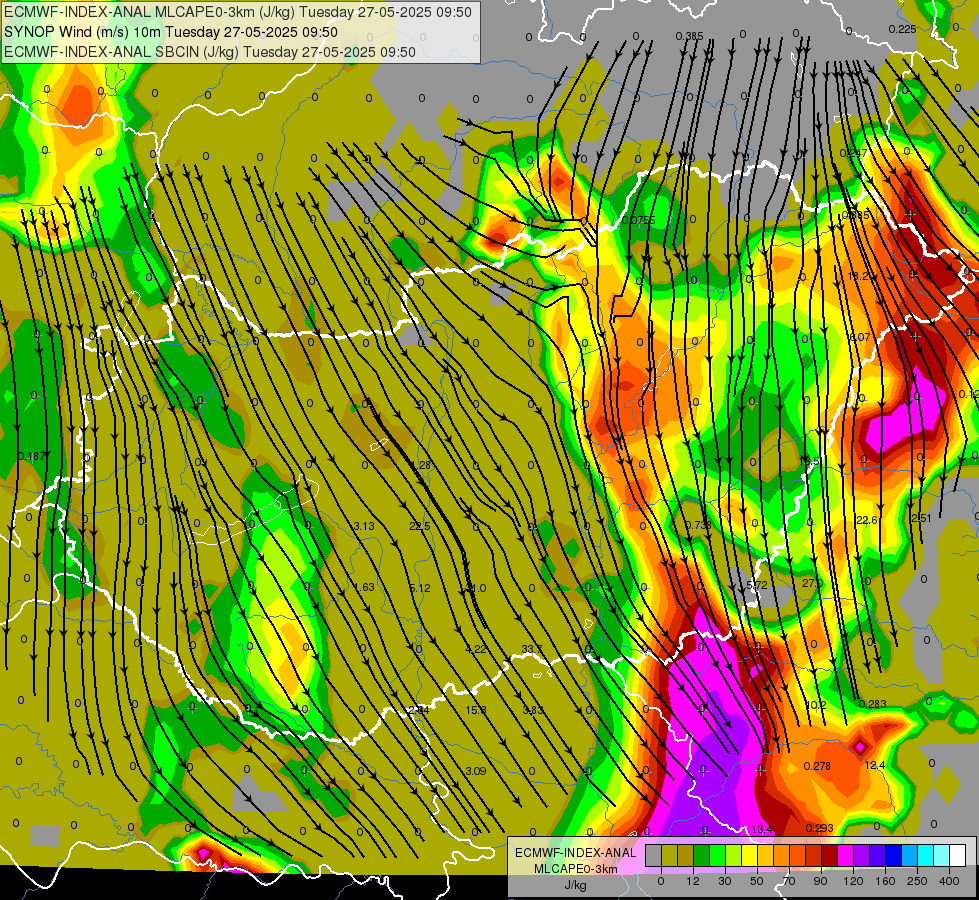This screenshot has height=900, width=979.
Task: Click the legend tick label '30'
Action: pyautogui.click(x=725, y=881)
